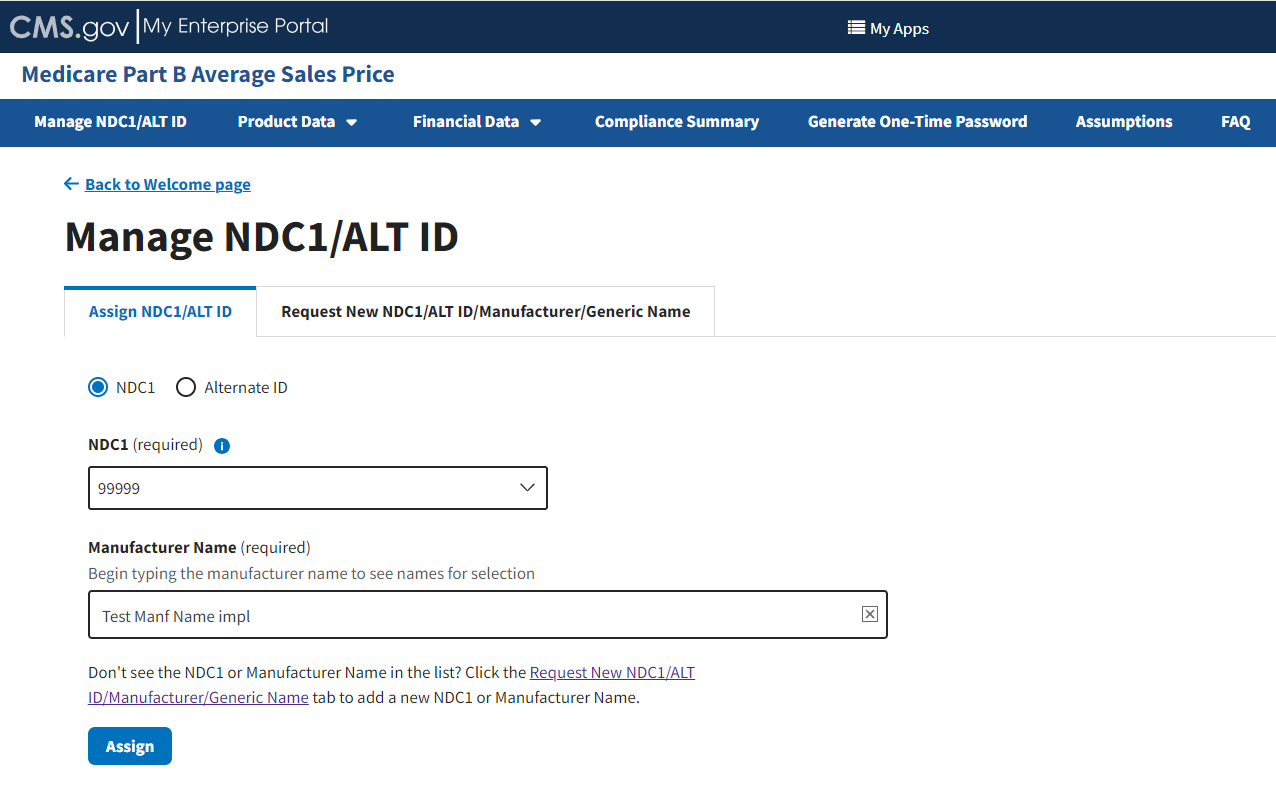
Task: Click into the Manufacturer Name text field
Action: (470, 615)
